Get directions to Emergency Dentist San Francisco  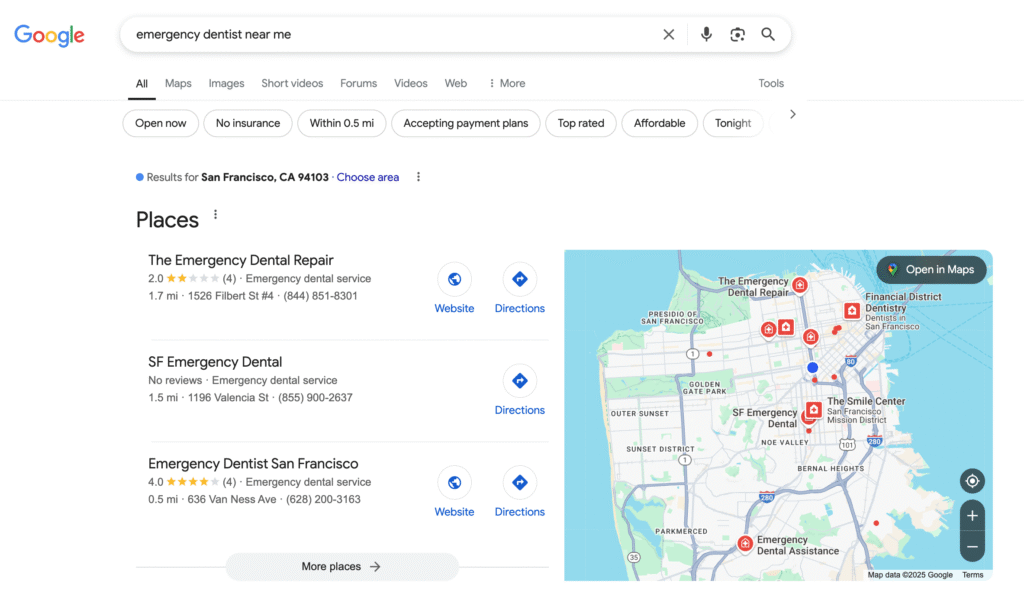coord(519,491)
